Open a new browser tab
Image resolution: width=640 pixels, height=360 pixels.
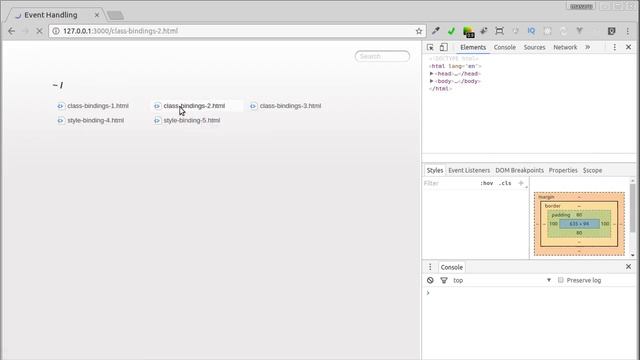tap(116, 16)
